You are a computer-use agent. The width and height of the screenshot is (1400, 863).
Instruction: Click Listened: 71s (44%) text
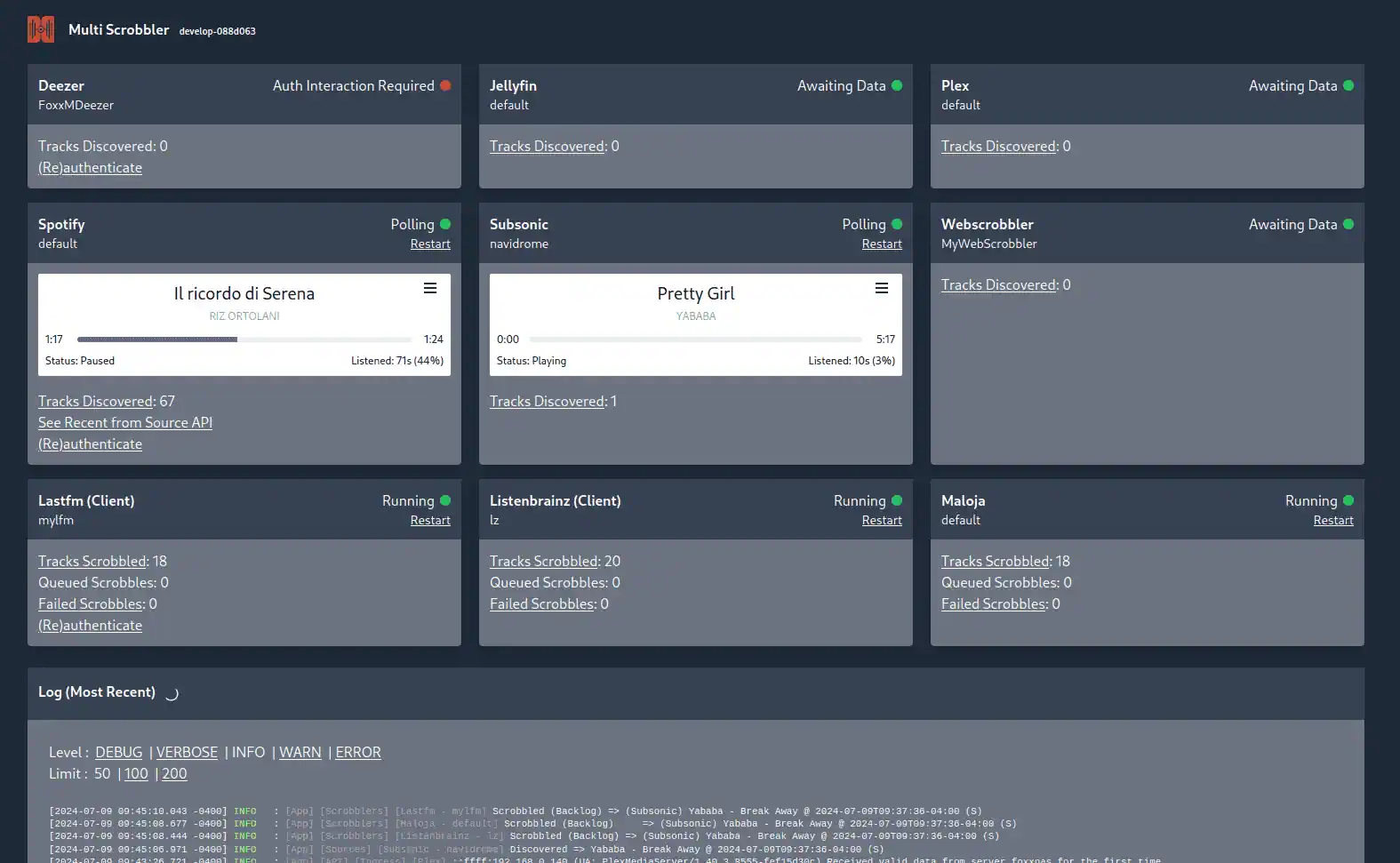click(397, 361)
